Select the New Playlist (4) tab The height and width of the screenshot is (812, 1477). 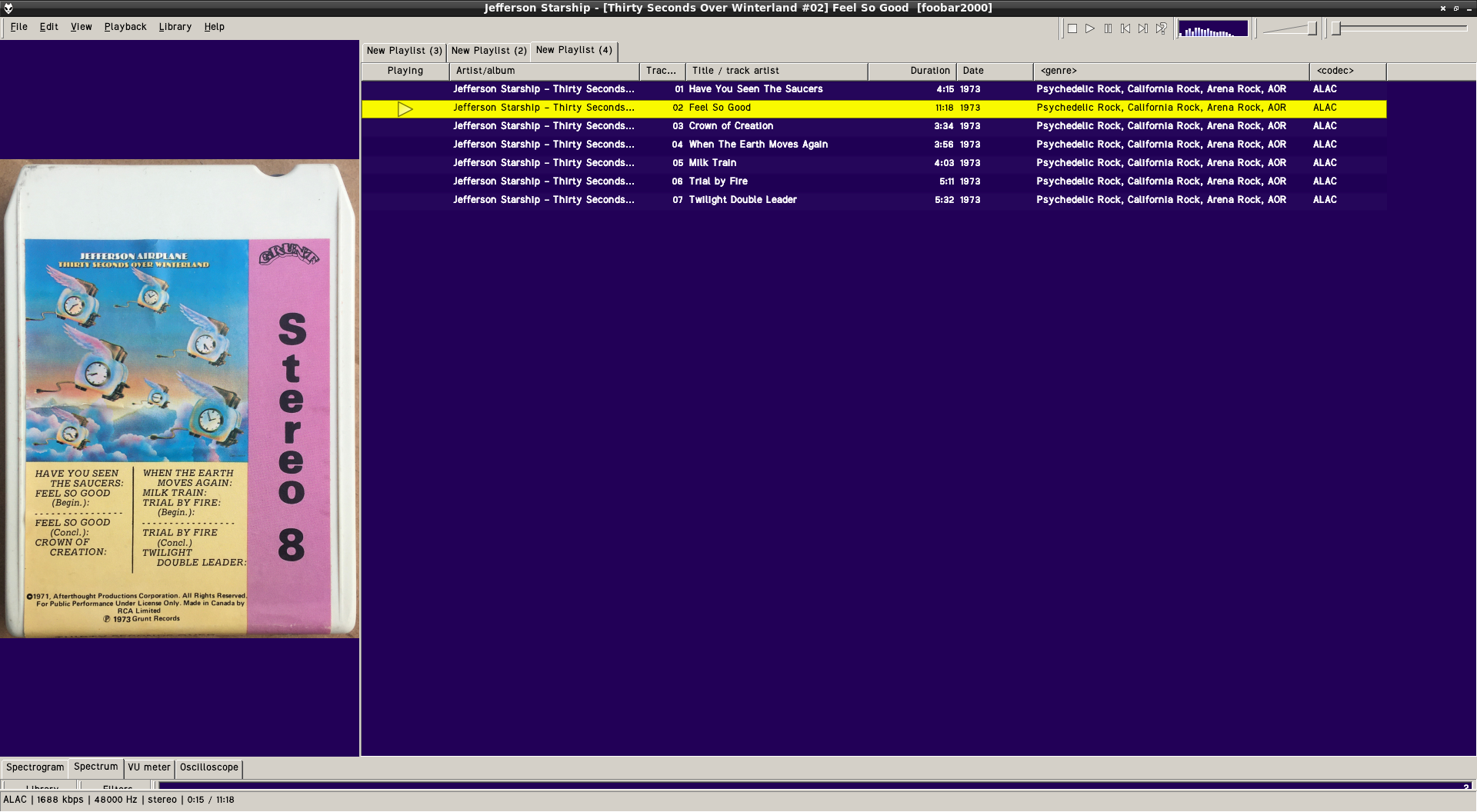coord(574,50)
